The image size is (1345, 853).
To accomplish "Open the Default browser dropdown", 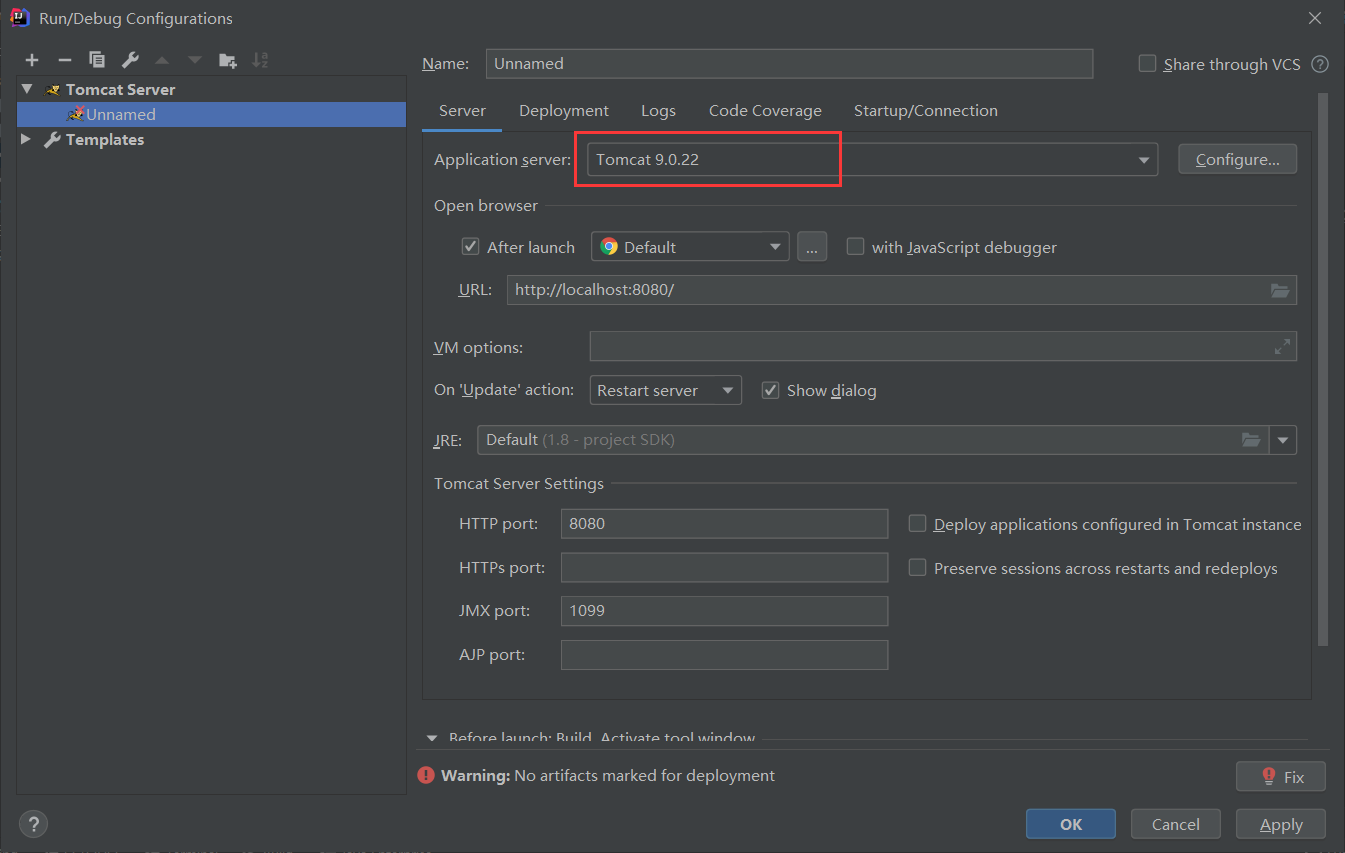I will pos(690,247).
